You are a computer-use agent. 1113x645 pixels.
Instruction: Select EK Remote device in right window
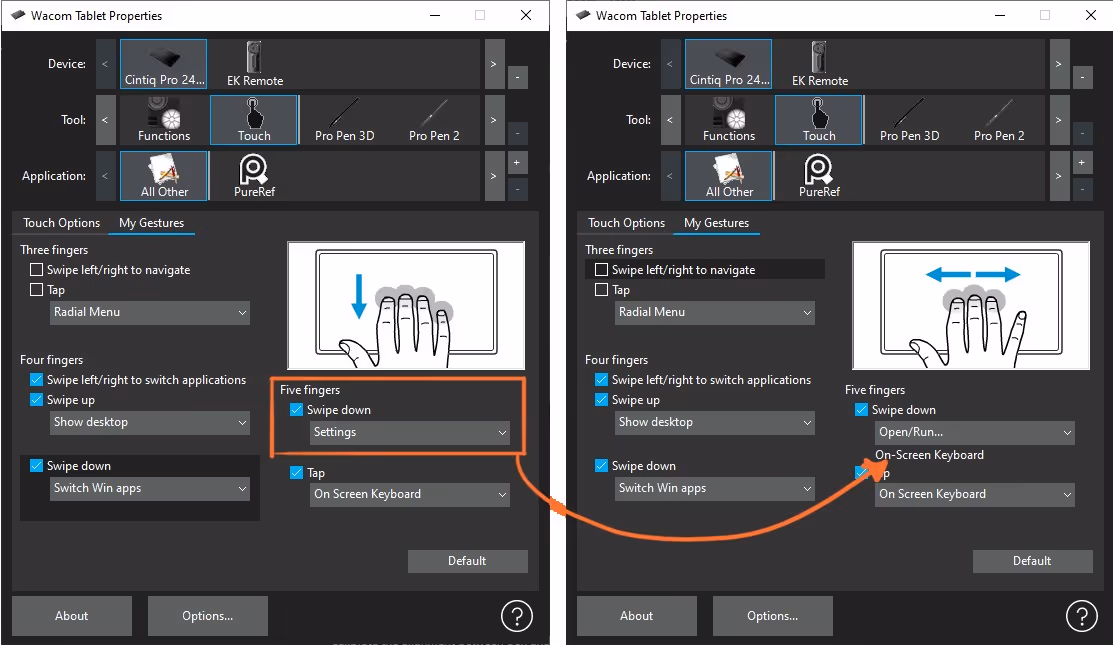[820, 64]
